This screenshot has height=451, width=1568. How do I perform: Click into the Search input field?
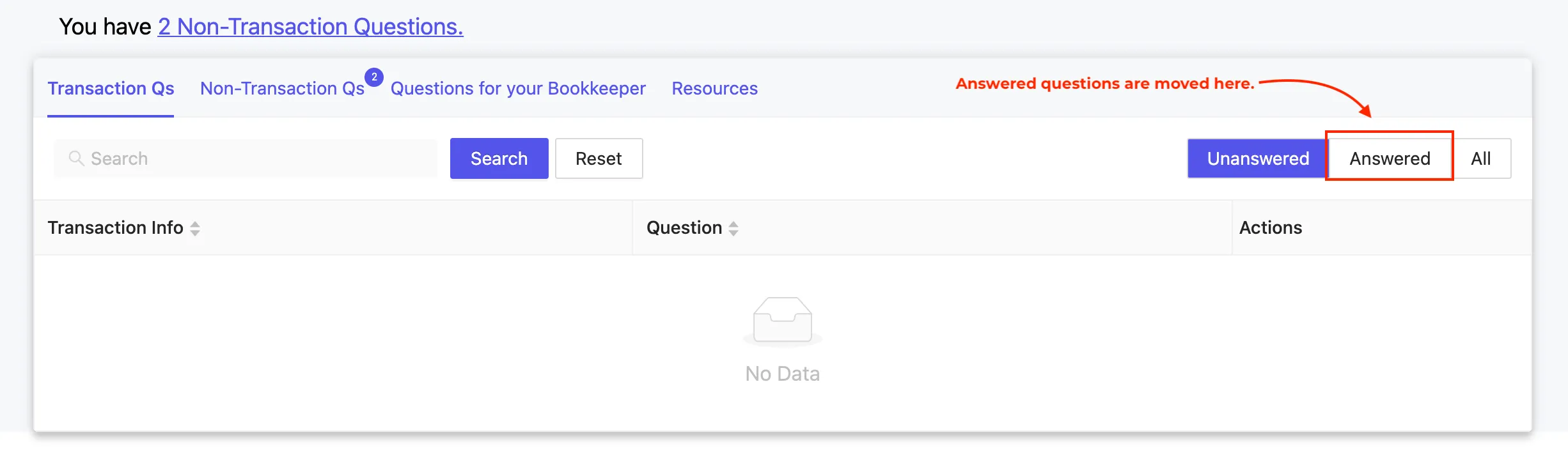246,158
